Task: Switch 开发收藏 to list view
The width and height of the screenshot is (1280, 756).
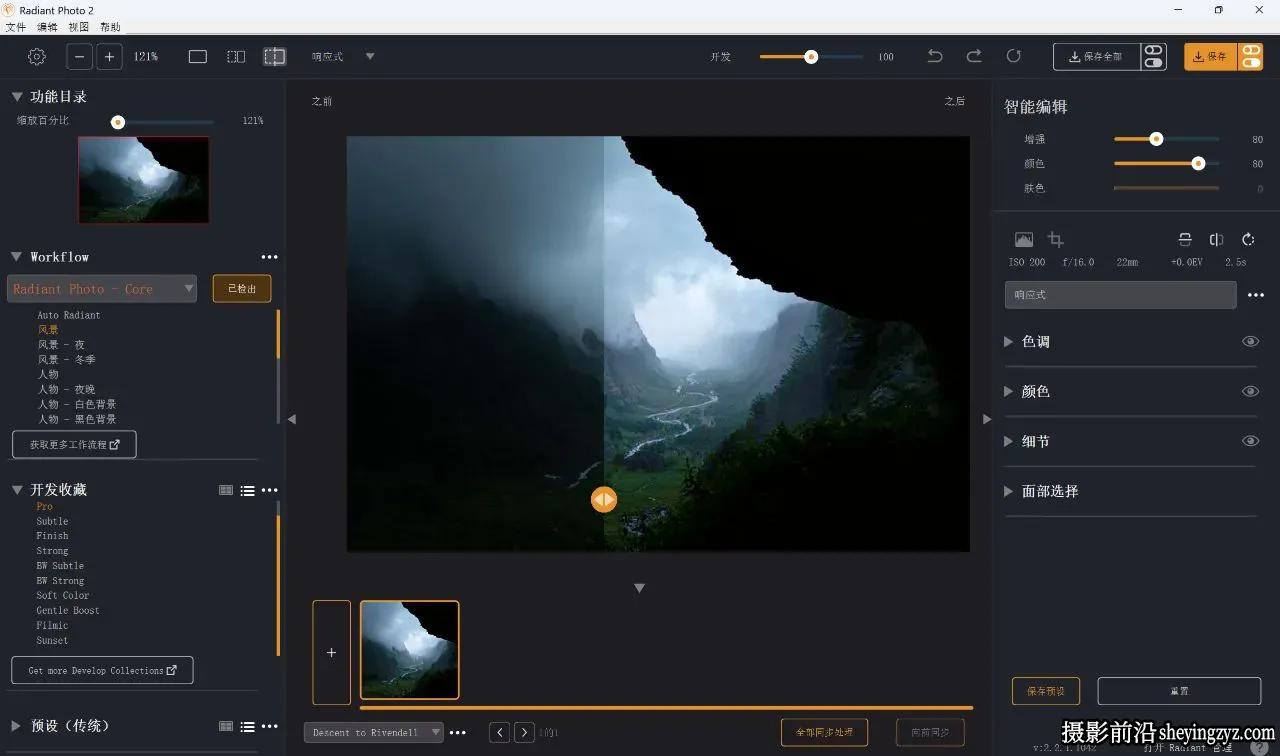Action: 247,490
